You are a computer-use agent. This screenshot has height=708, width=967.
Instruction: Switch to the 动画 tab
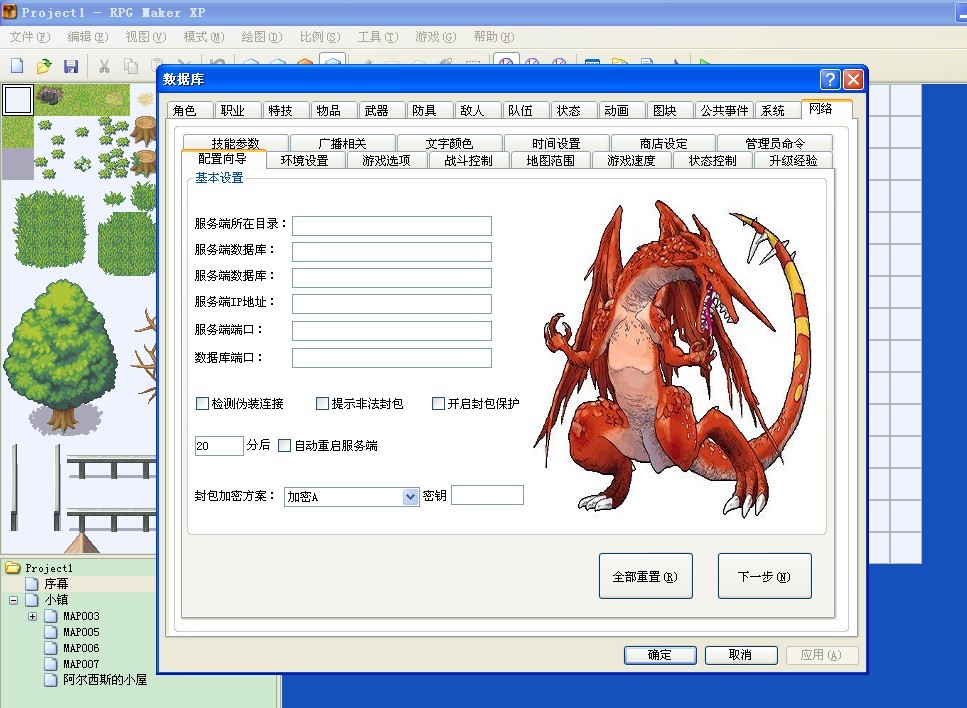click(622, 110)
